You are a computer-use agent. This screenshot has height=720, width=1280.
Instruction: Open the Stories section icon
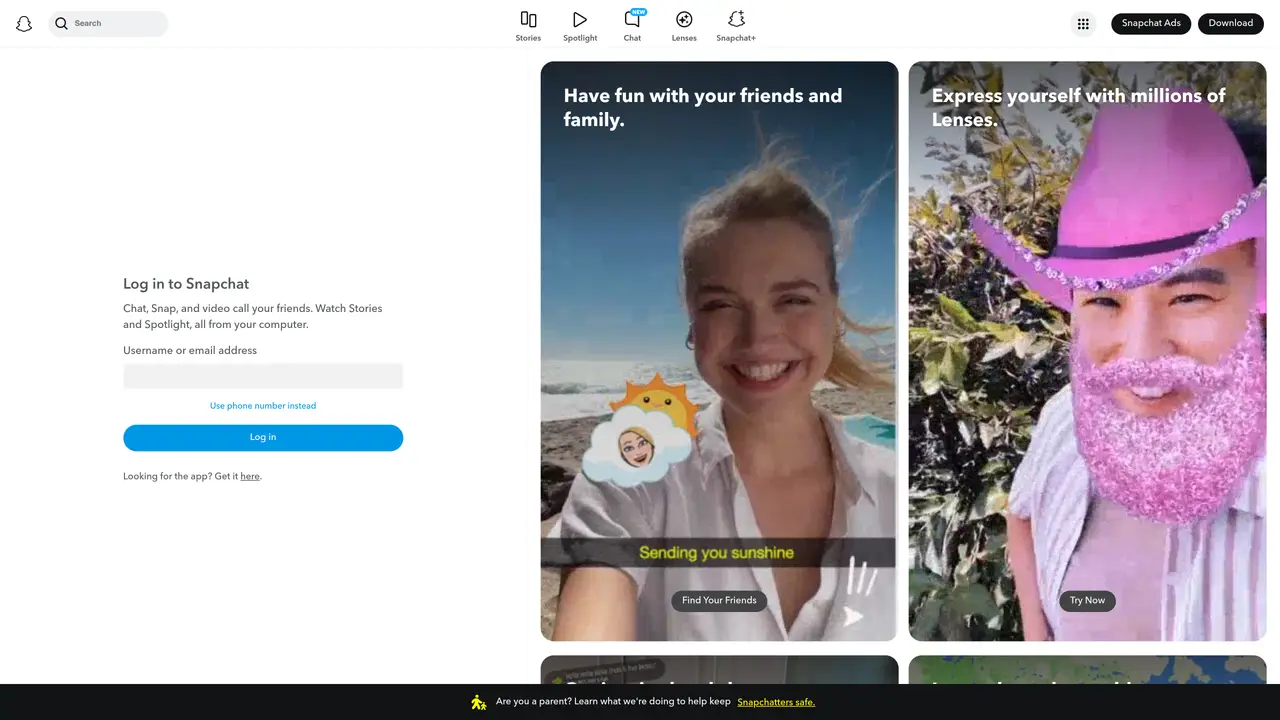(528, 19)
